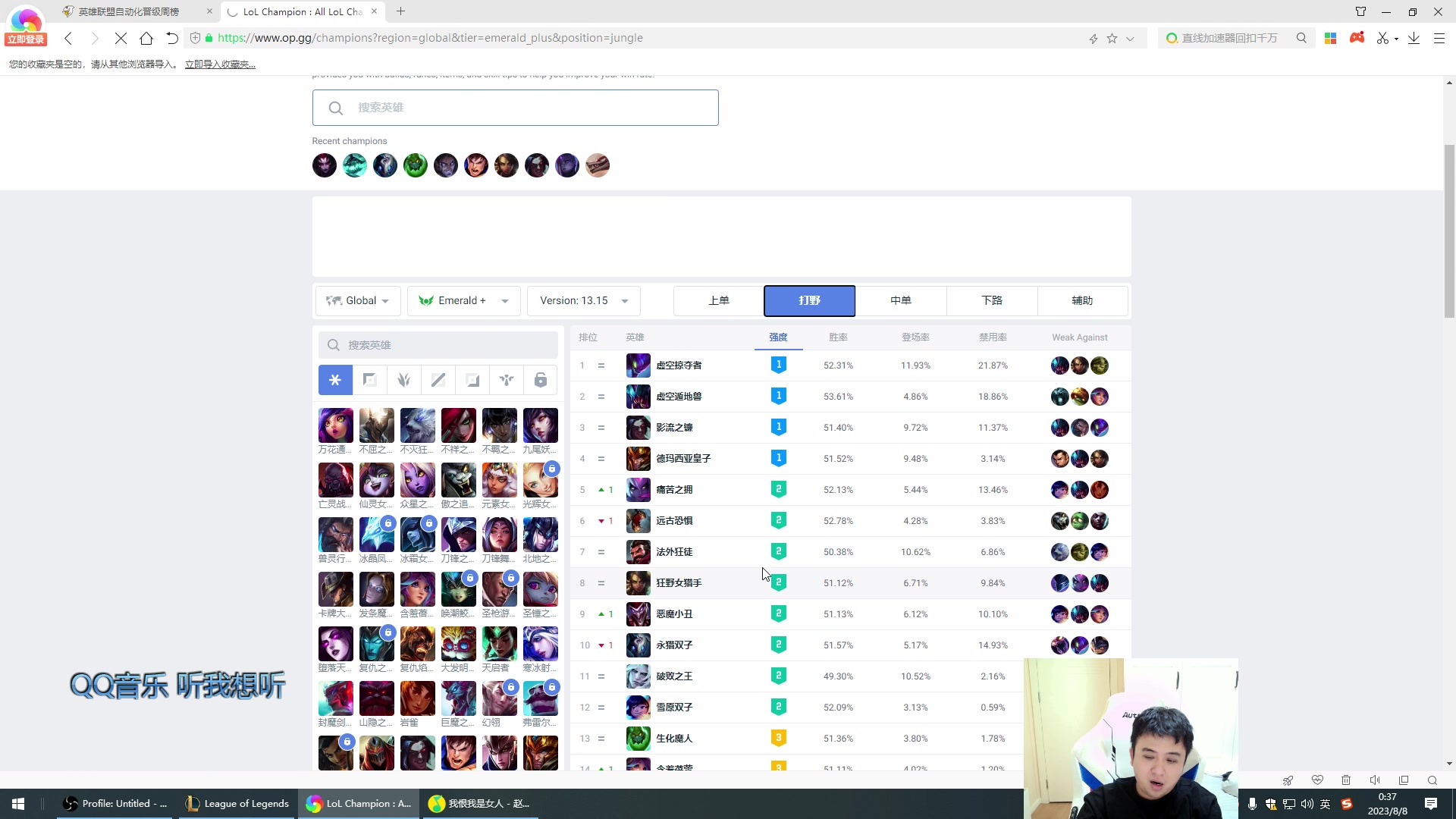Select the 大发明 champion thumbnail in sidebar

tap(459, 644)
